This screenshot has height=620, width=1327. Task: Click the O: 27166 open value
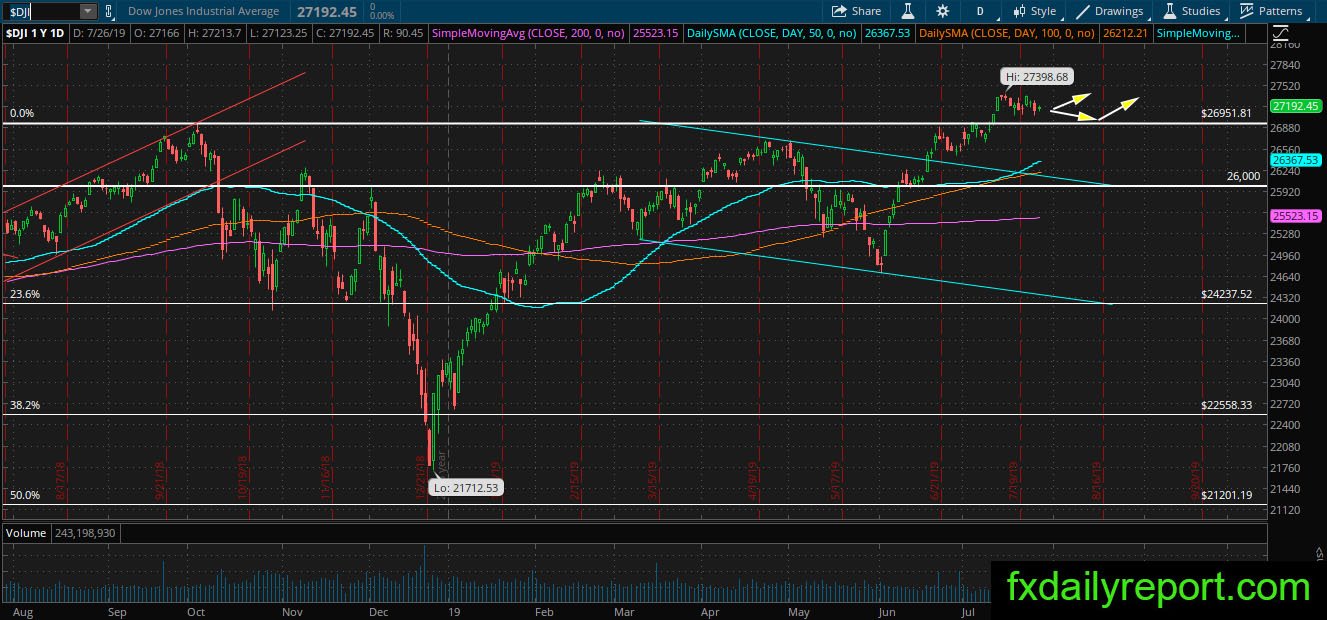[x=155, y=33]
